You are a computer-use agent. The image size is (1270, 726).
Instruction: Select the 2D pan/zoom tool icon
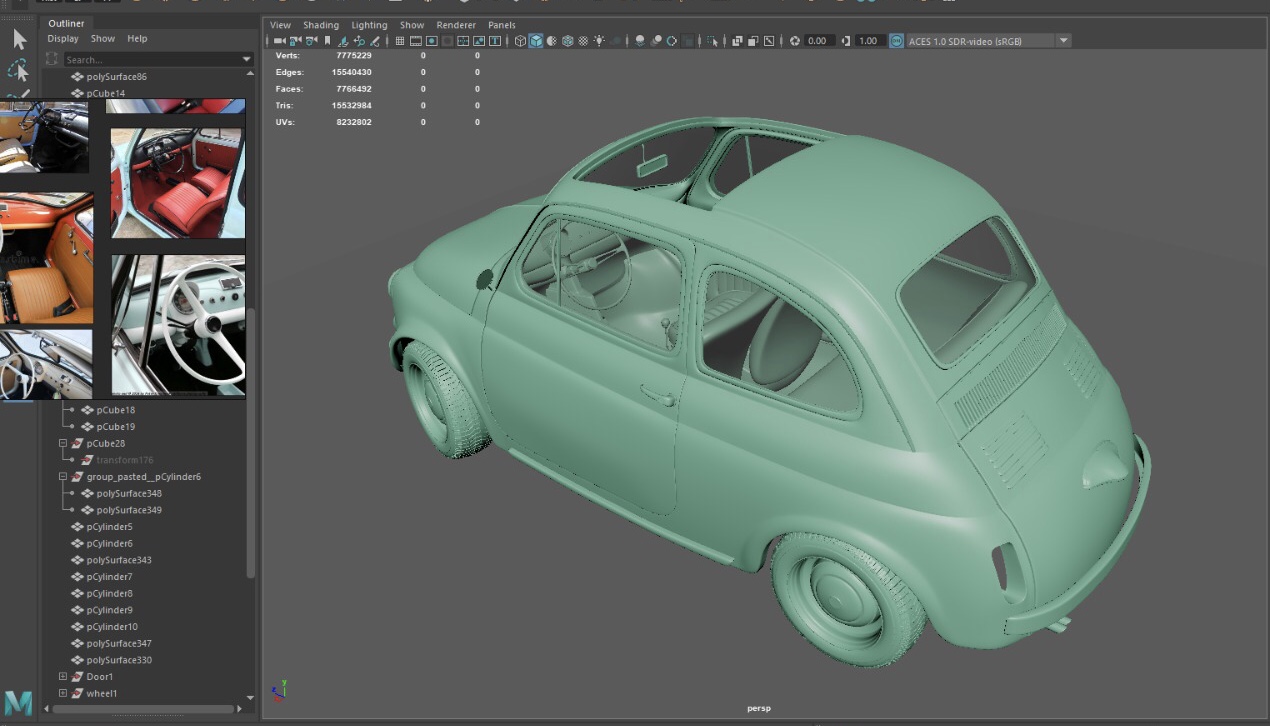click(x=359, y=41)
